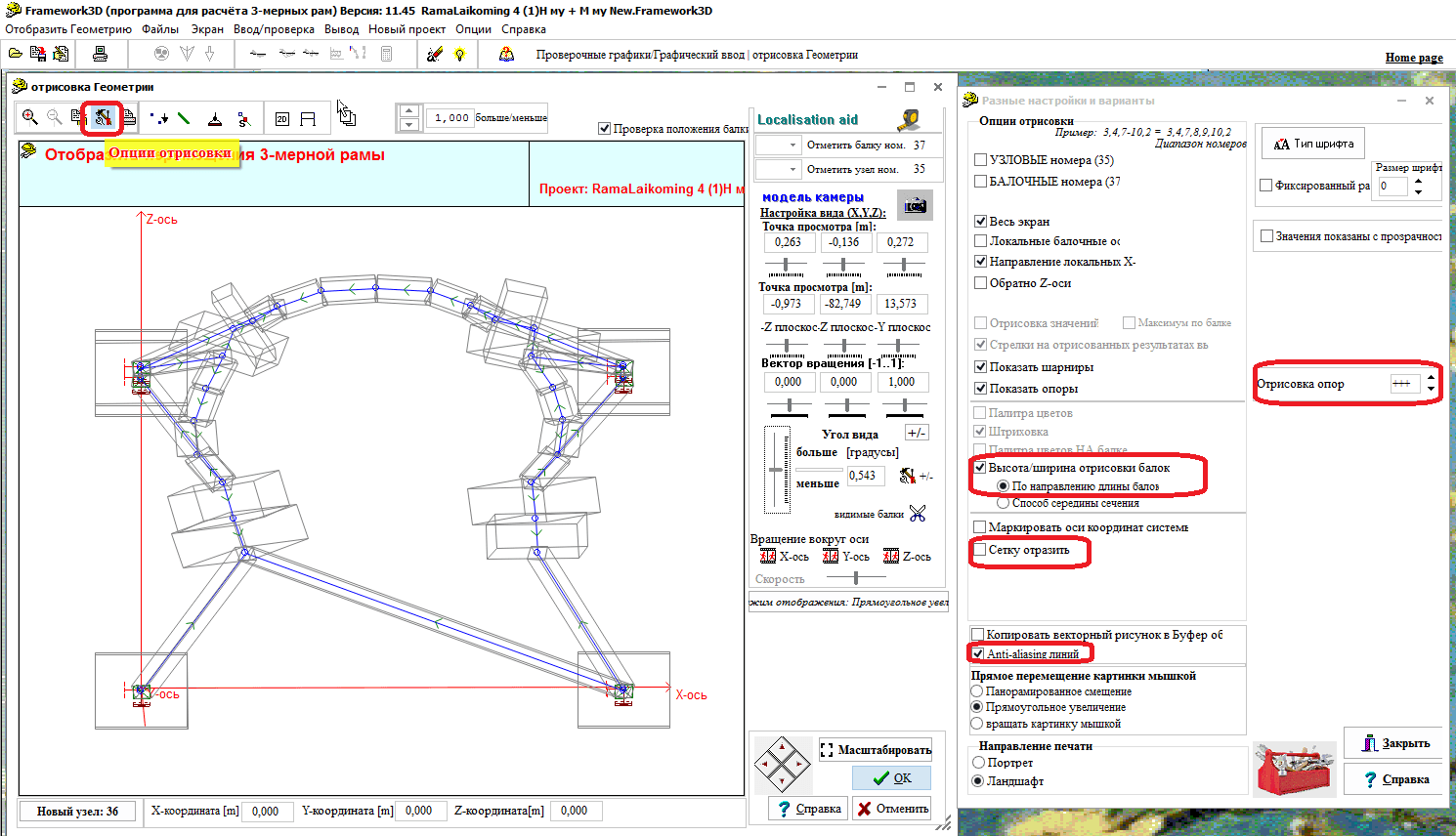Open the Home page link
Viewport: 1456px width, 836px height.
click(x=1414, y=58)
